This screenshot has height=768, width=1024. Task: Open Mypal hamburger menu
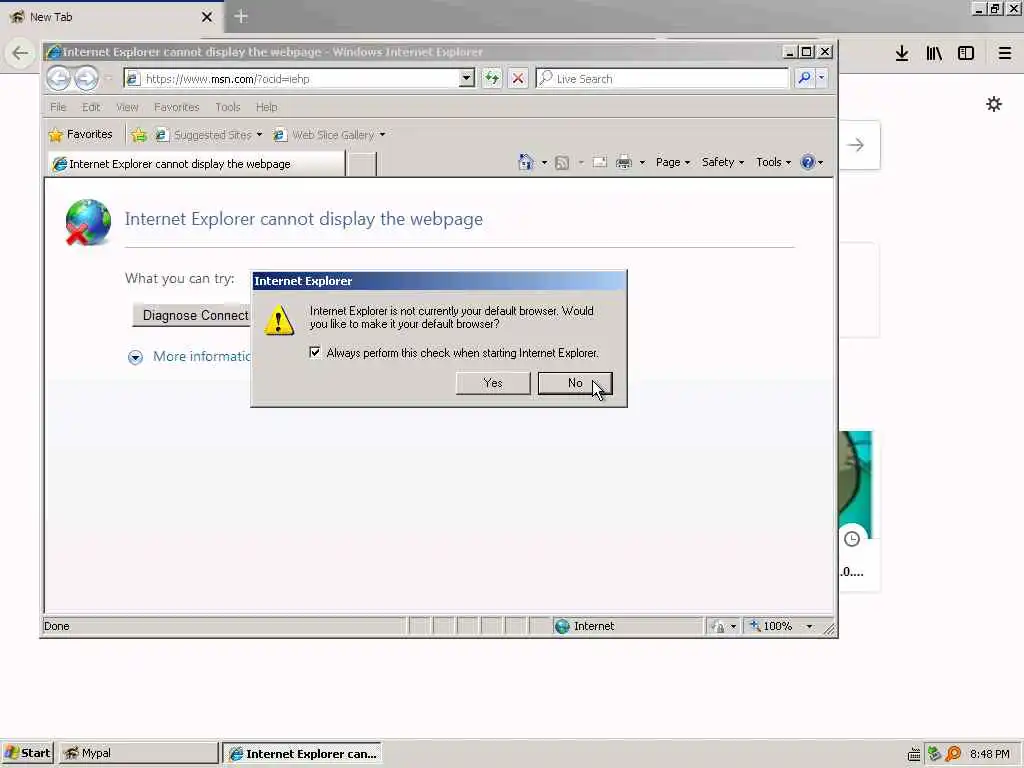pyautogui.click(x=1005, y=53)
